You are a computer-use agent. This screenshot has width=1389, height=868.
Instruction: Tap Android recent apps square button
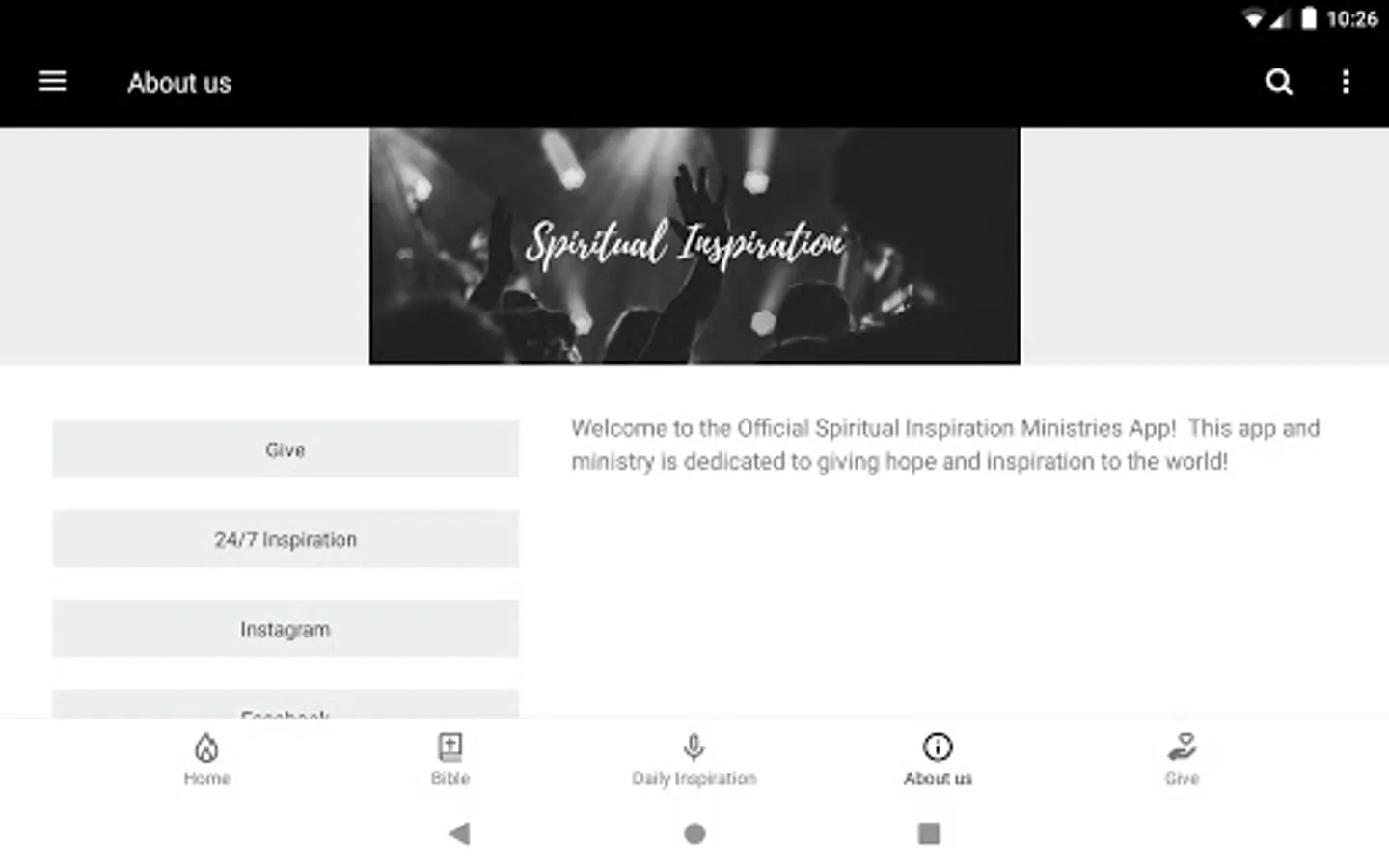click(929, 833)
